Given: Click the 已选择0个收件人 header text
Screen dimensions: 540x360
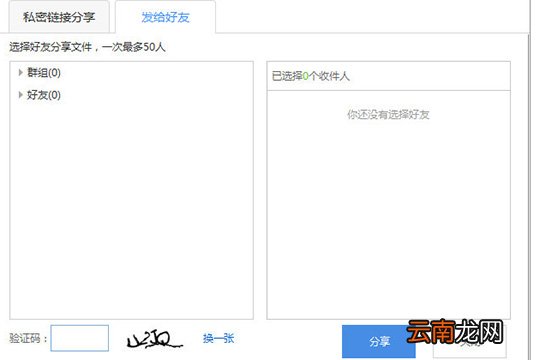Looking at the screenshot, I should click(311, 76).
